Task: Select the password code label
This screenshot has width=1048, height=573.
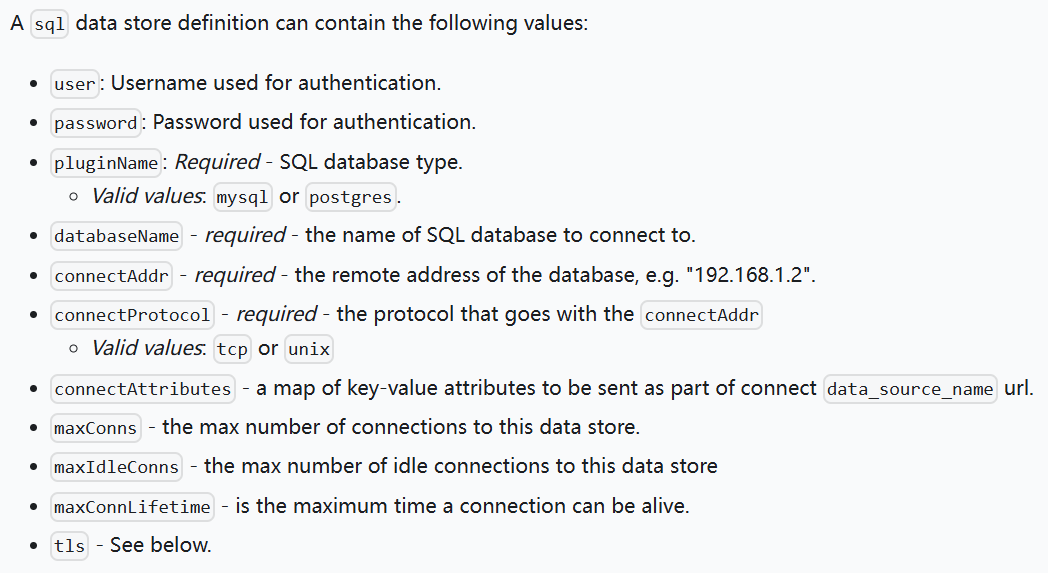Action: (x=96, y=123)
